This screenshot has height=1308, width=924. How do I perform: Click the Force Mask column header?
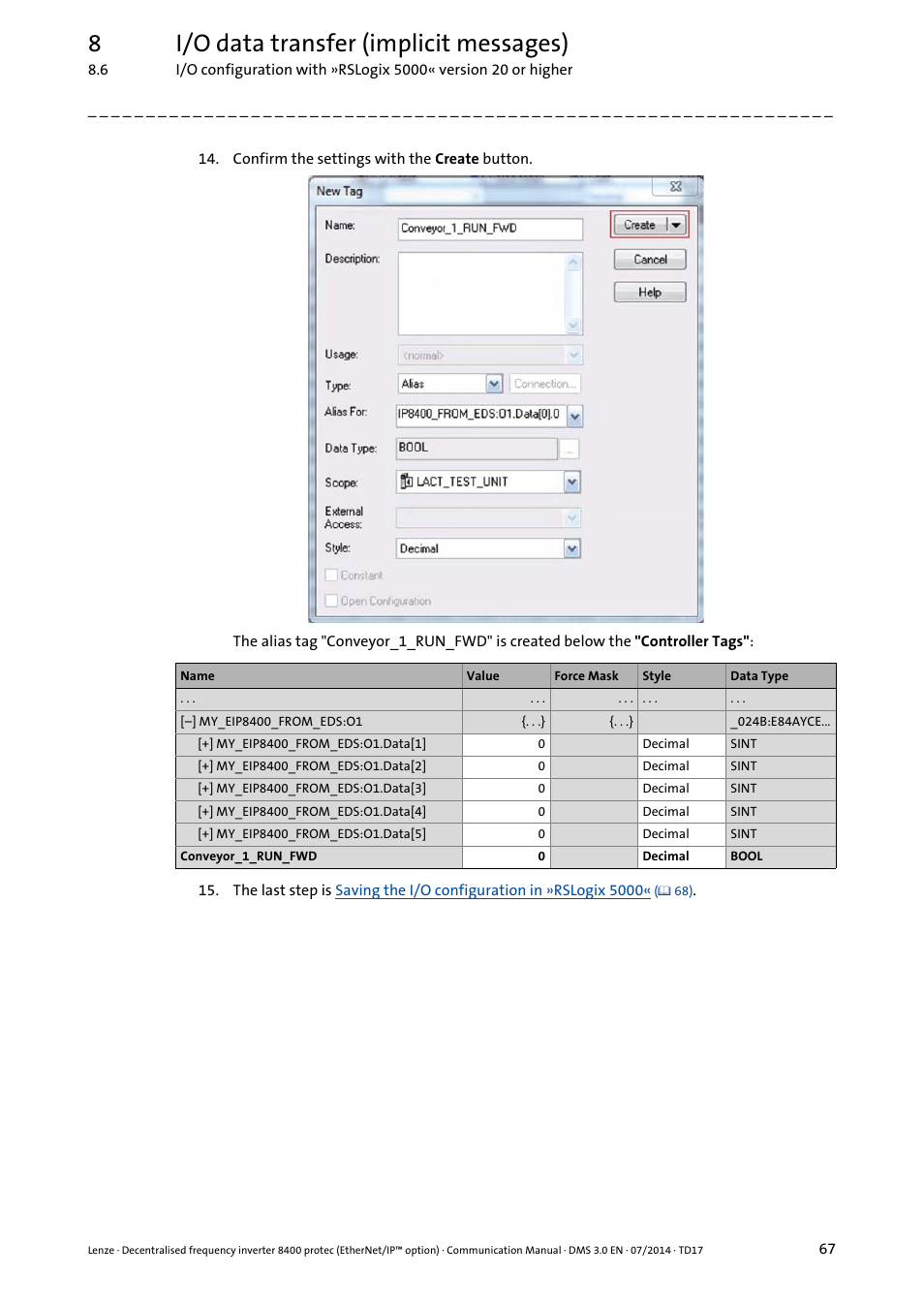click(594, 676)
